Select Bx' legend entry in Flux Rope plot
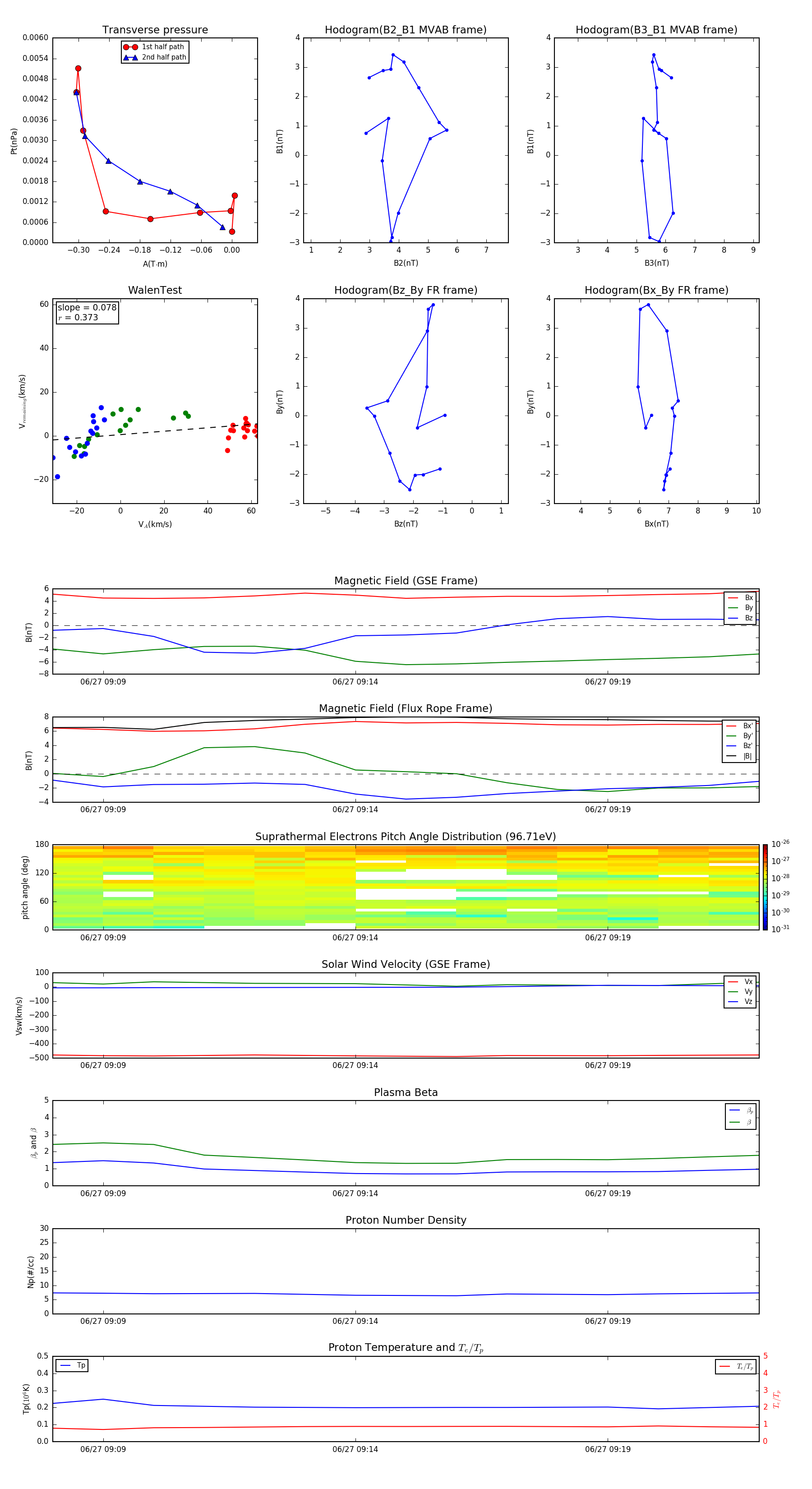 click(740, 726)
